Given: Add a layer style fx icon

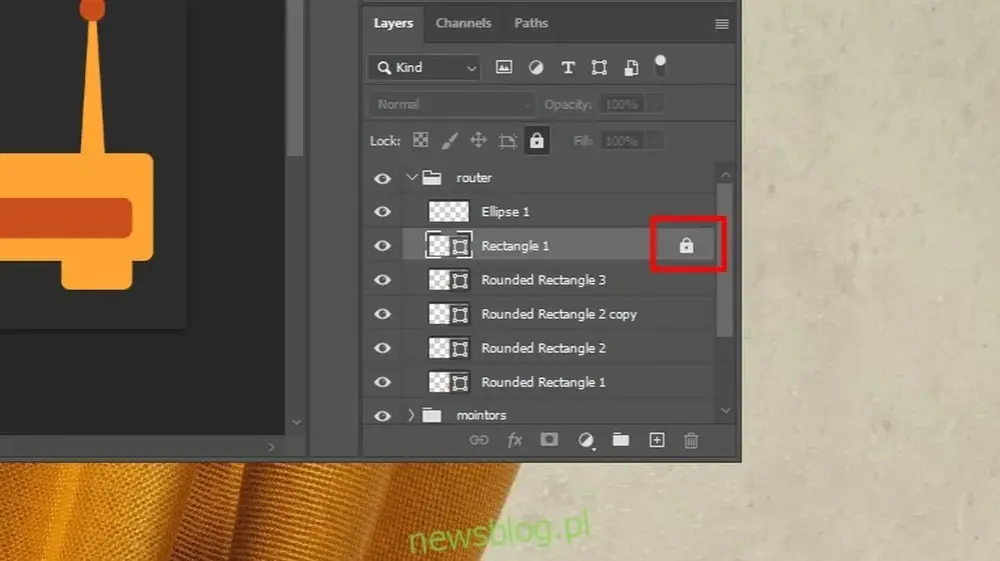Looking at the screenshot, I should [x=515, y=440].
